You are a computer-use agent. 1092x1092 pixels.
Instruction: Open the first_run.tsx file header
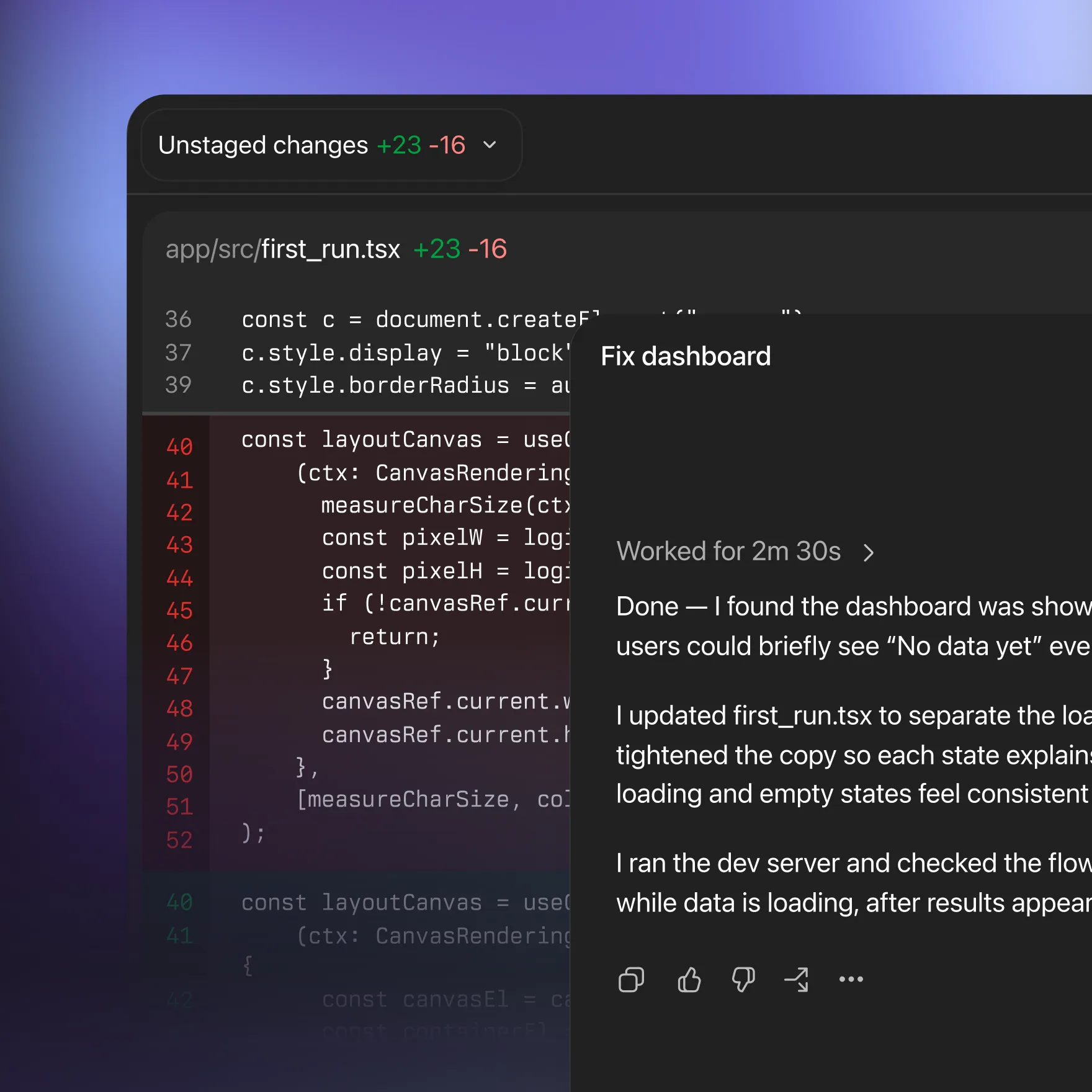(336, 249)
